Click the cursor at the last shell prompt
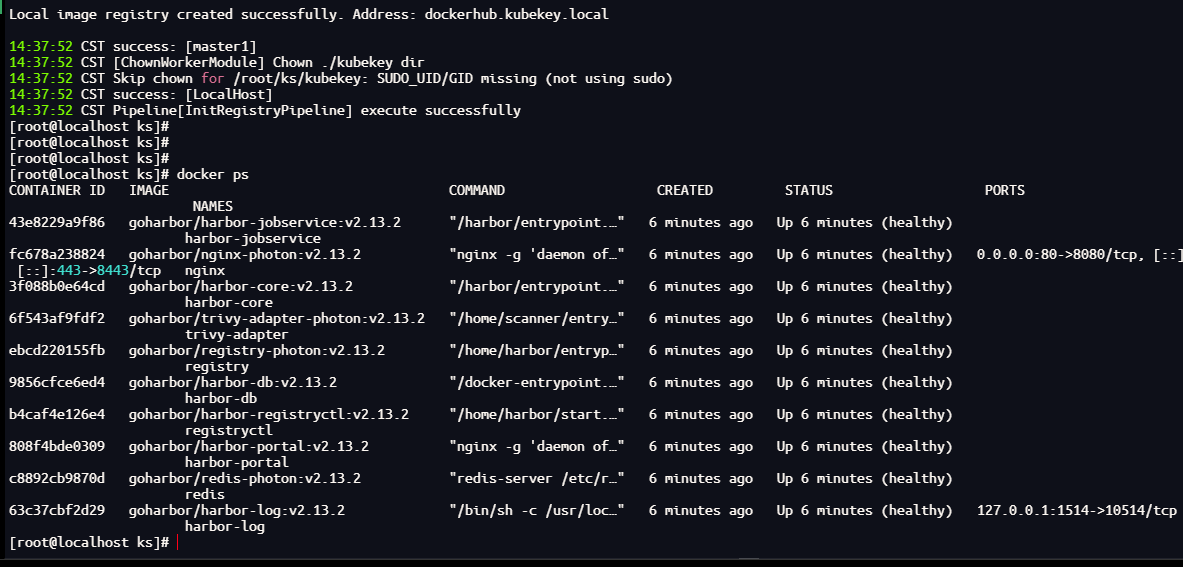Image resolution: width=1183 pixels, height=567 pixels. click(x=178, y=542)
